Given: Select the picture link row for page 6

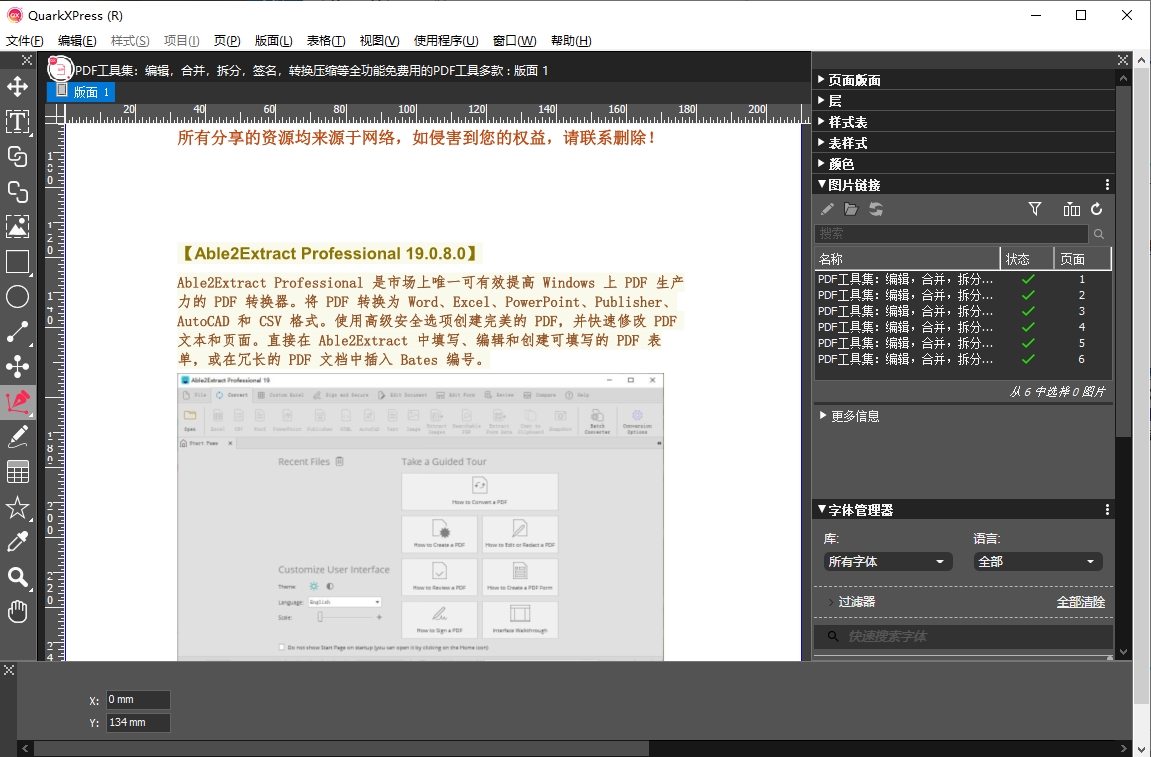Looking at the screenshot, I should click(x=963, y=359).
